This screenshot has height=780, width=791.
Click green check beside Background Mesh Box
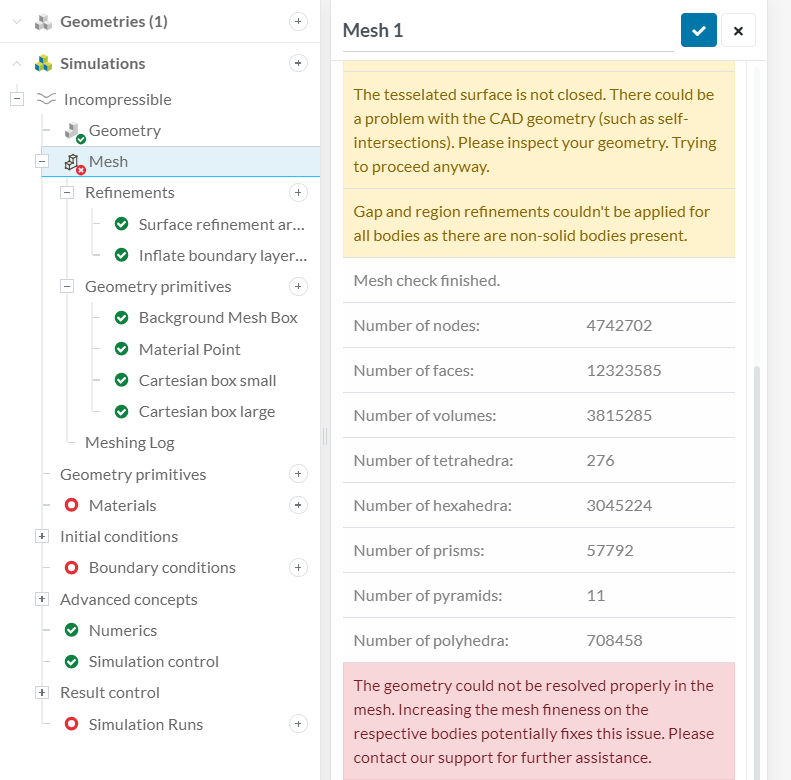click(x=122, y=317)
